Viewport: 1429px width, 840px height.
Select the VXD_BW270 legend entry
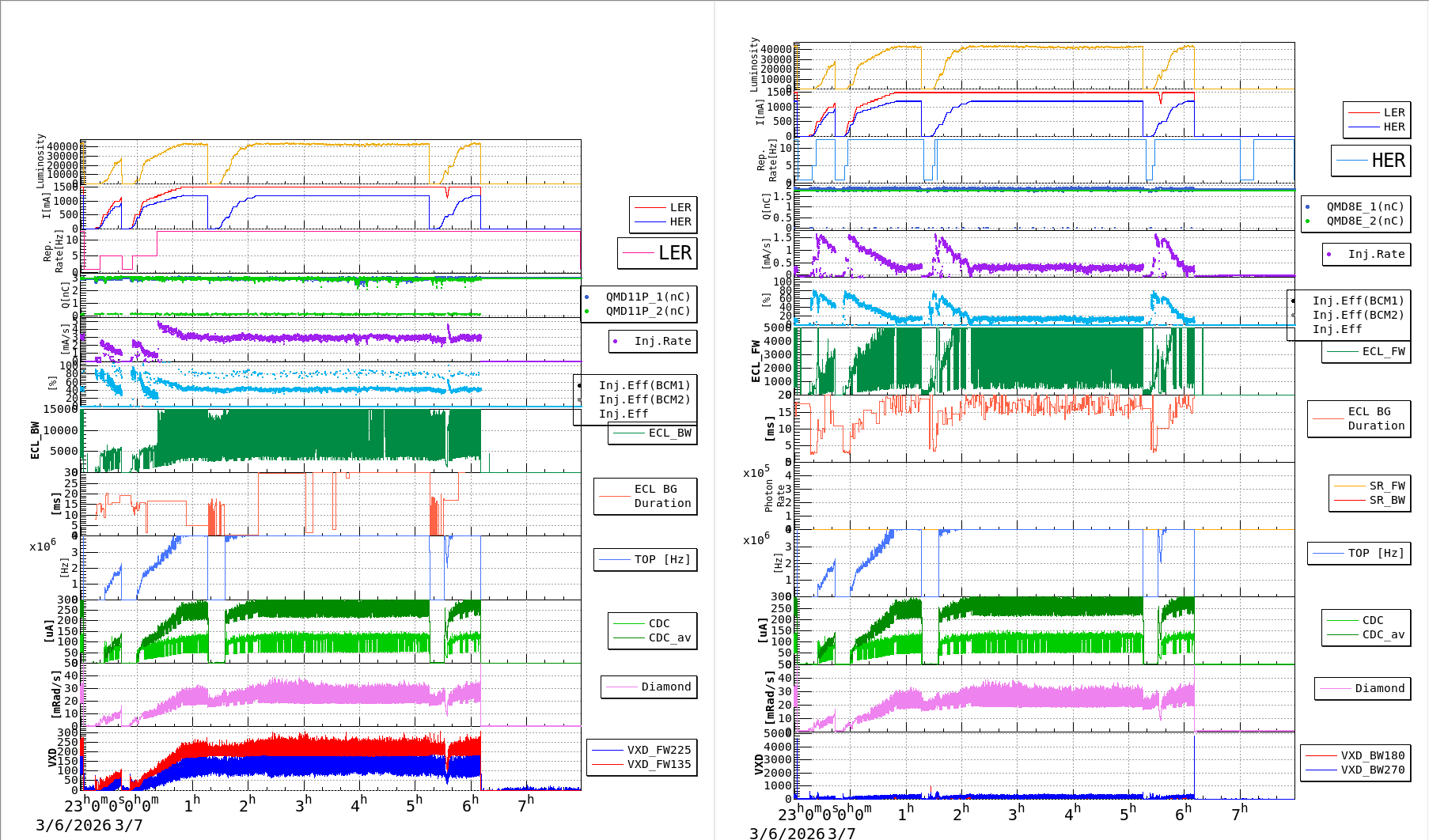pos(1355,770)
